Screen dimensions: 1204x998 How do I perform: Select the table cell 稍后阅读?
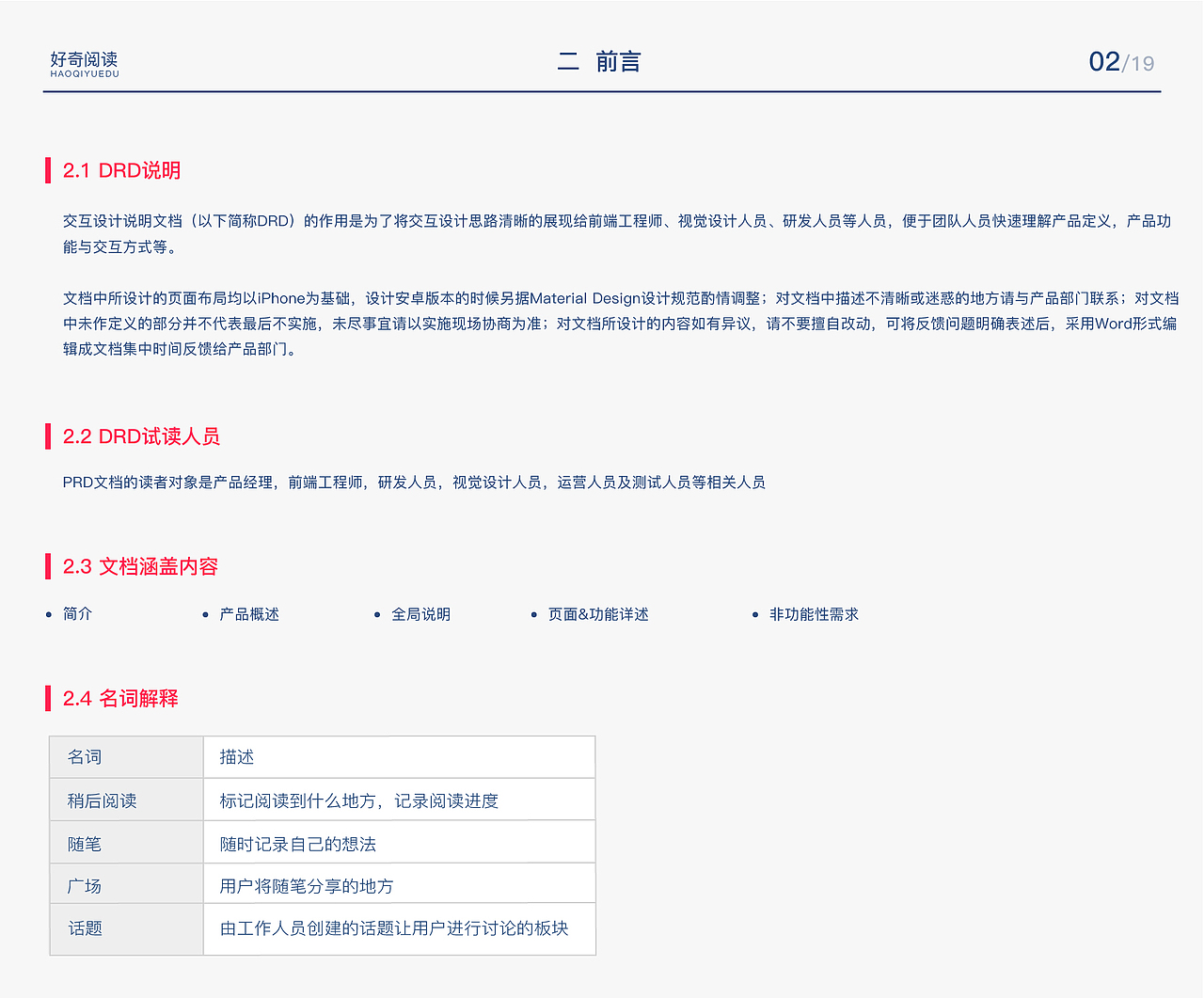click(x=127, y=800)
